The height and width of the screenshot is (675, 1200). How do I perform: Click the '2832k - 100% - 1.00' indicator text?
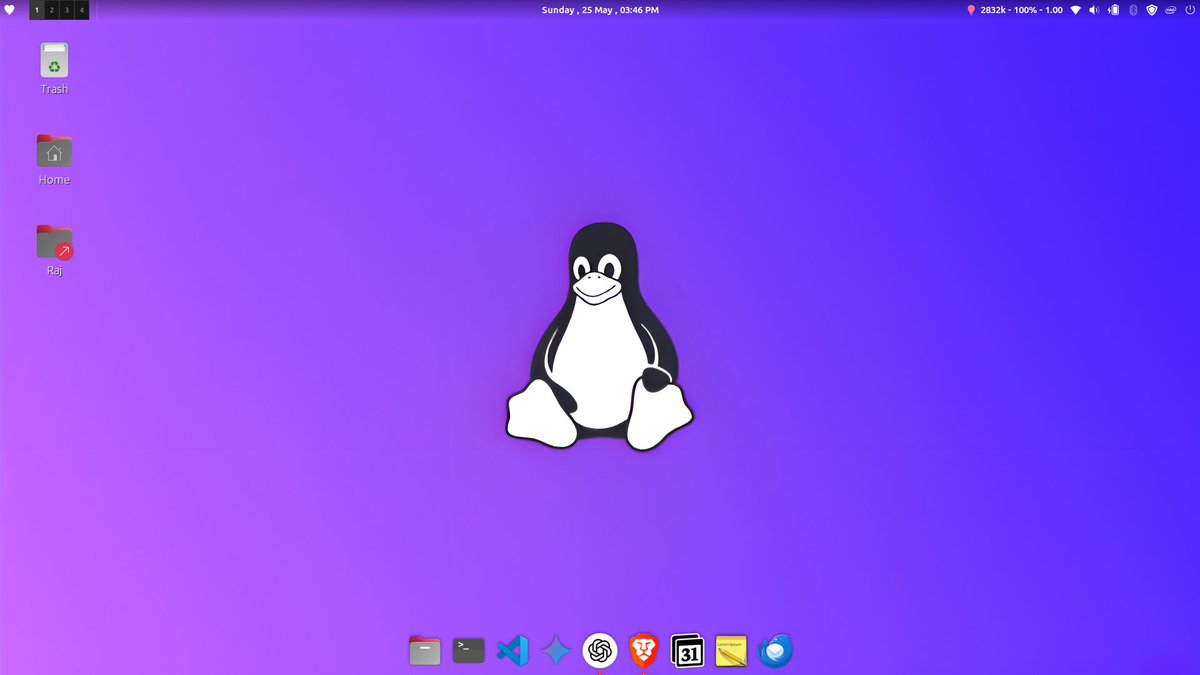click(1021, 10)
